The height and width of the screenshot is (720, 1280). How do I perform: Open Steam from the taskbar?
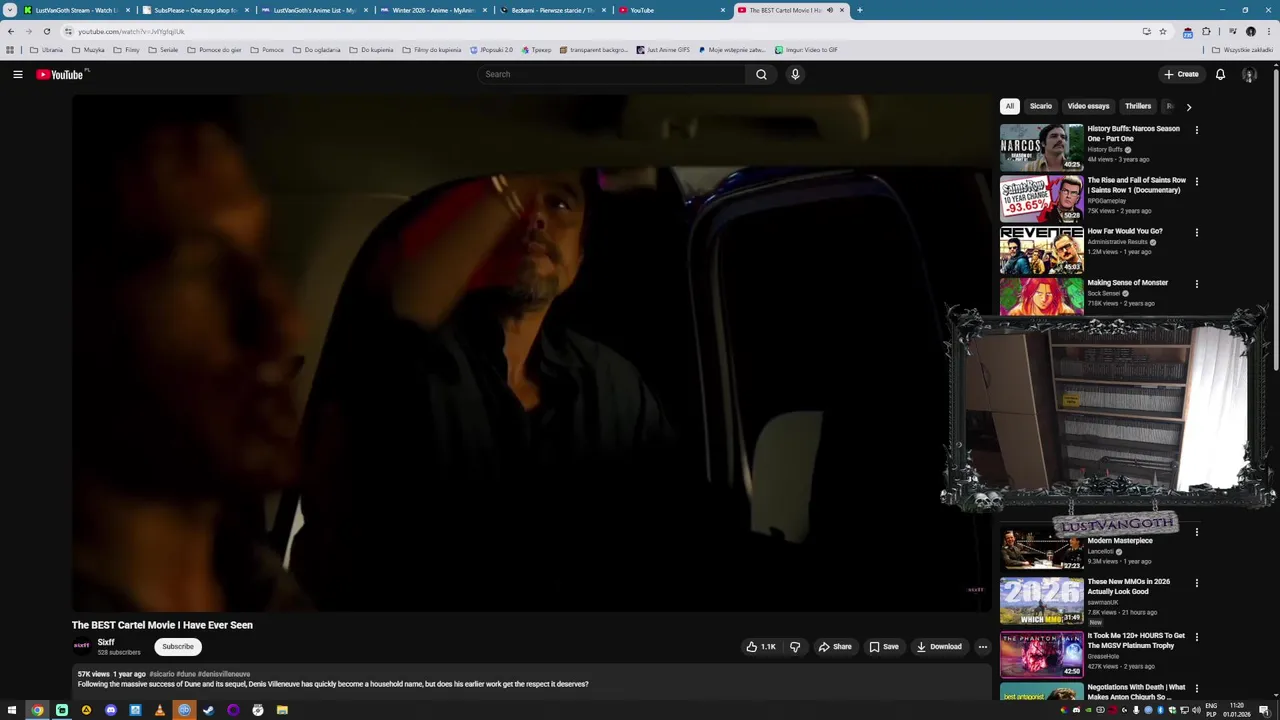point(208,710)
